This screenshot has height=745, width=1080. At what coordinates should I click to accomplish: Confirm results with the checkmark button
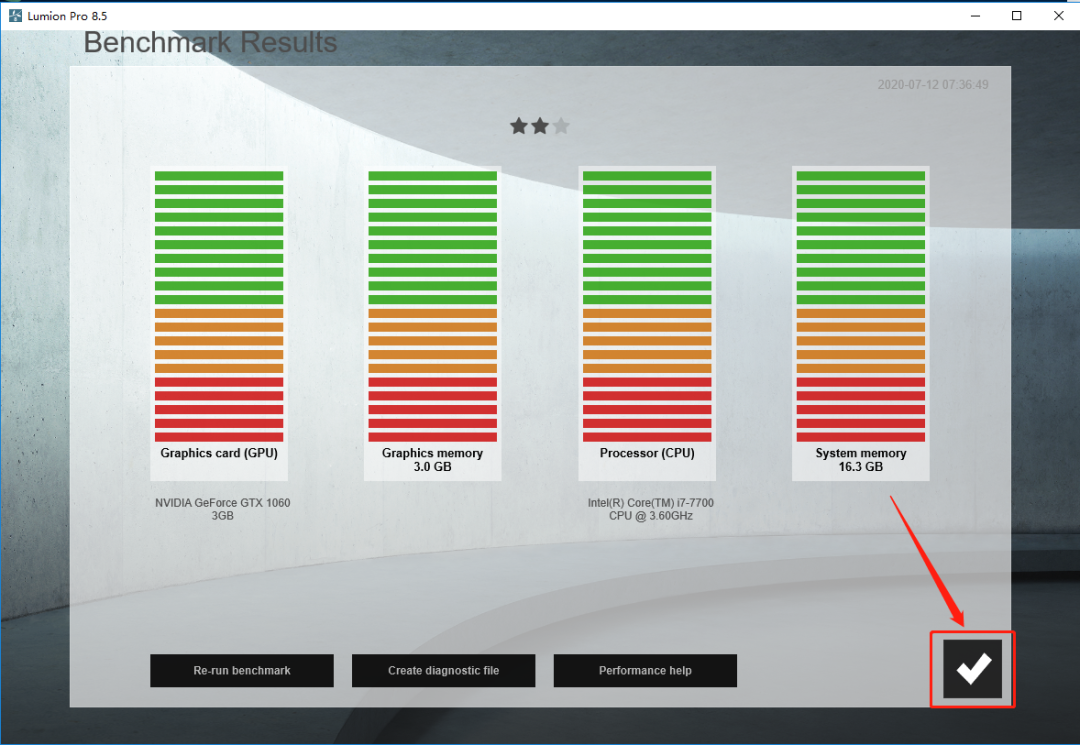(972, 669)
